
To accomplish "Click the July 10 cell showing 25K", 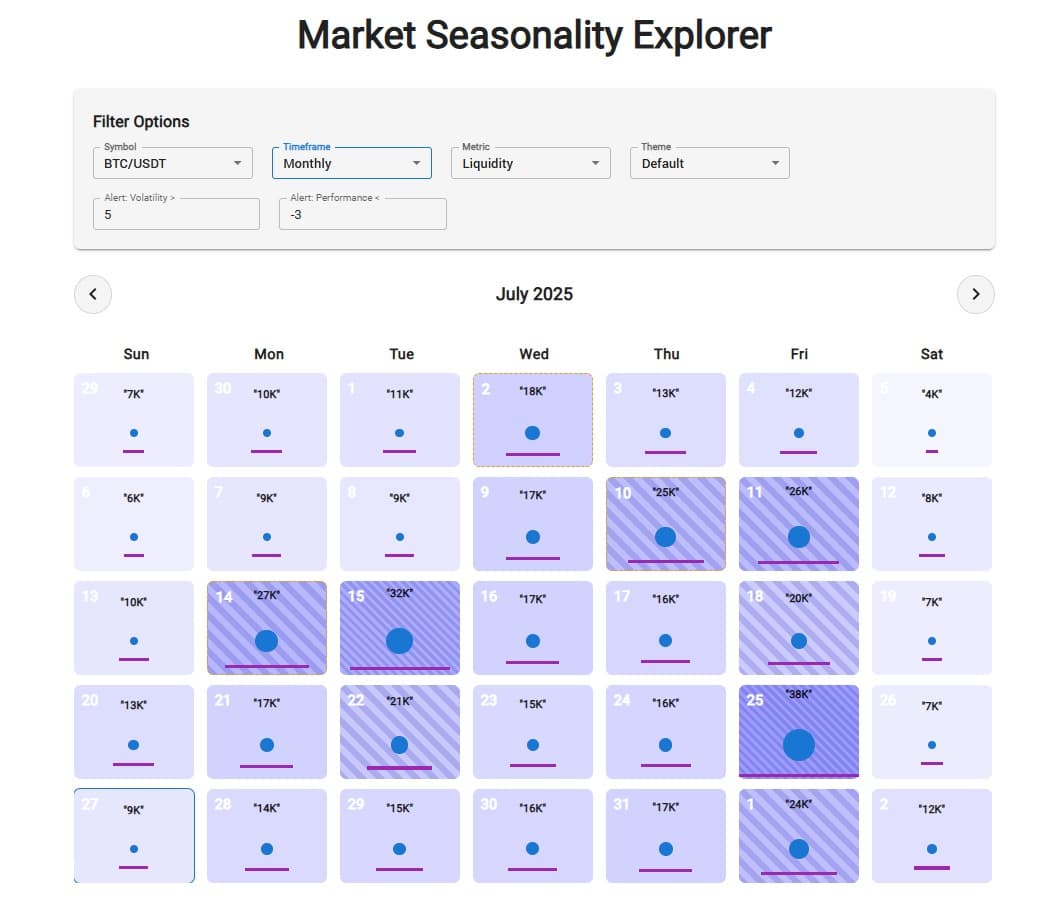I will coord(666,524).
